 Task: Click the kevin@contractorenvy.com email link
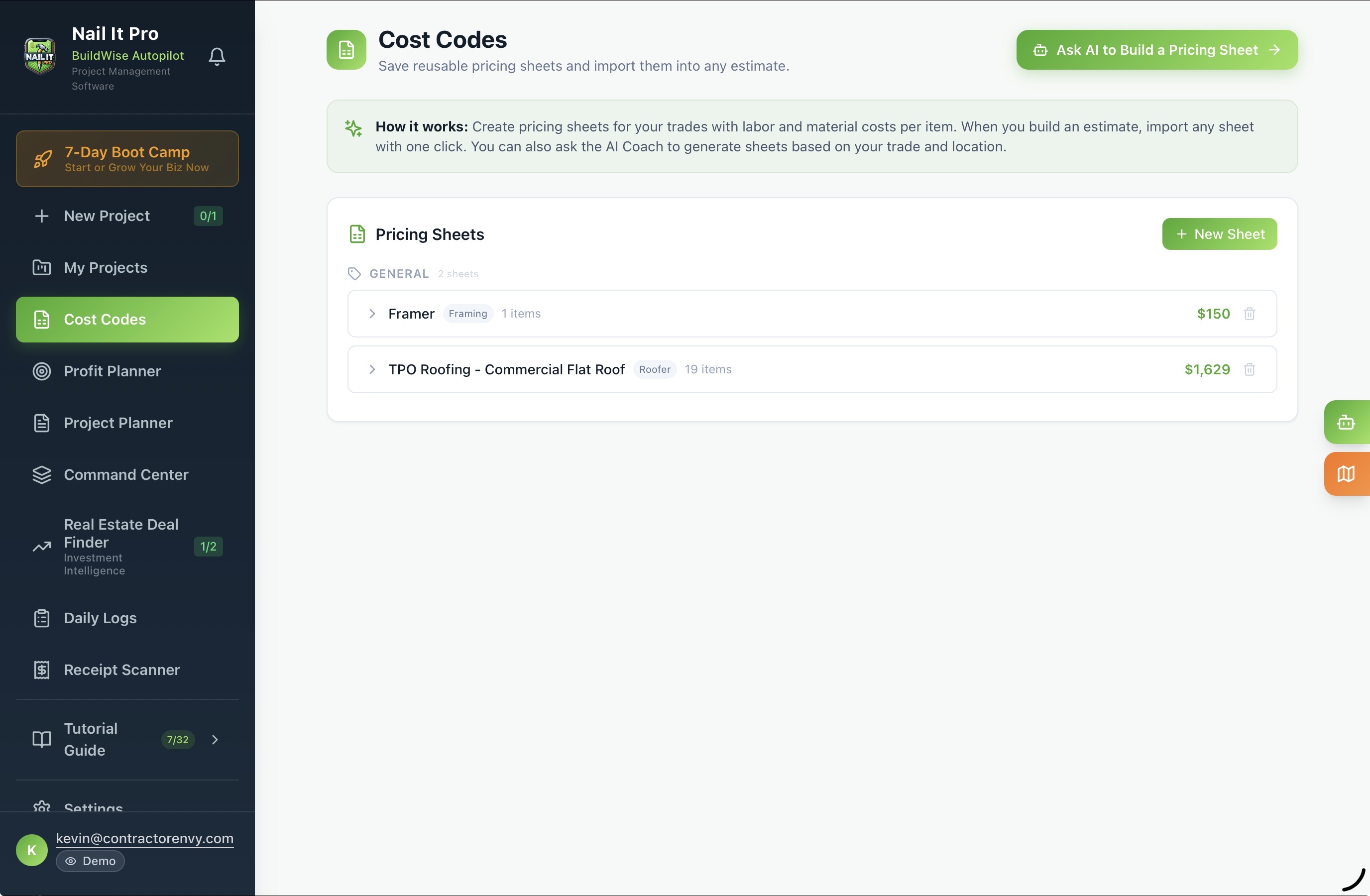(144, 838)
